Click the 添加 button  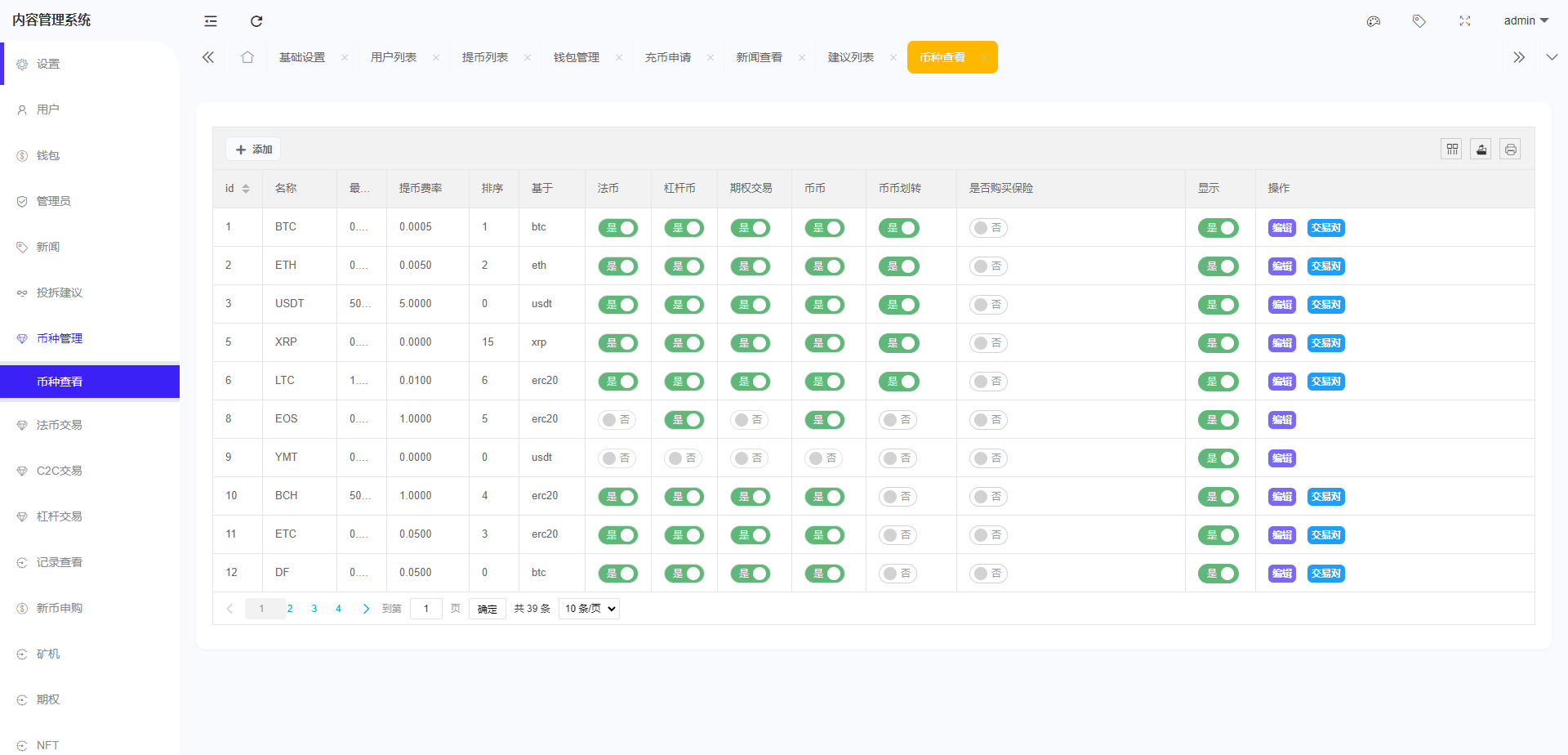pos(254,150)
